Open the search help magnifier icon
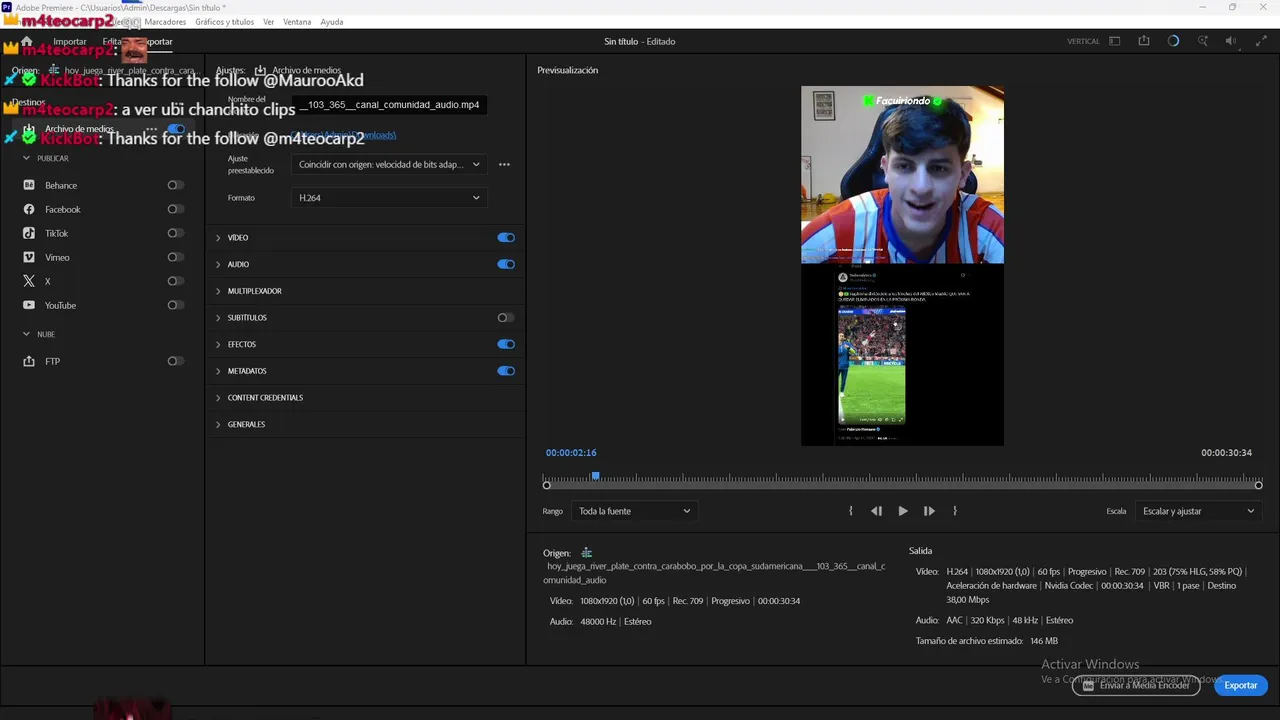The width and height of the screenshot is (1280, 720). click(1203, 41)
